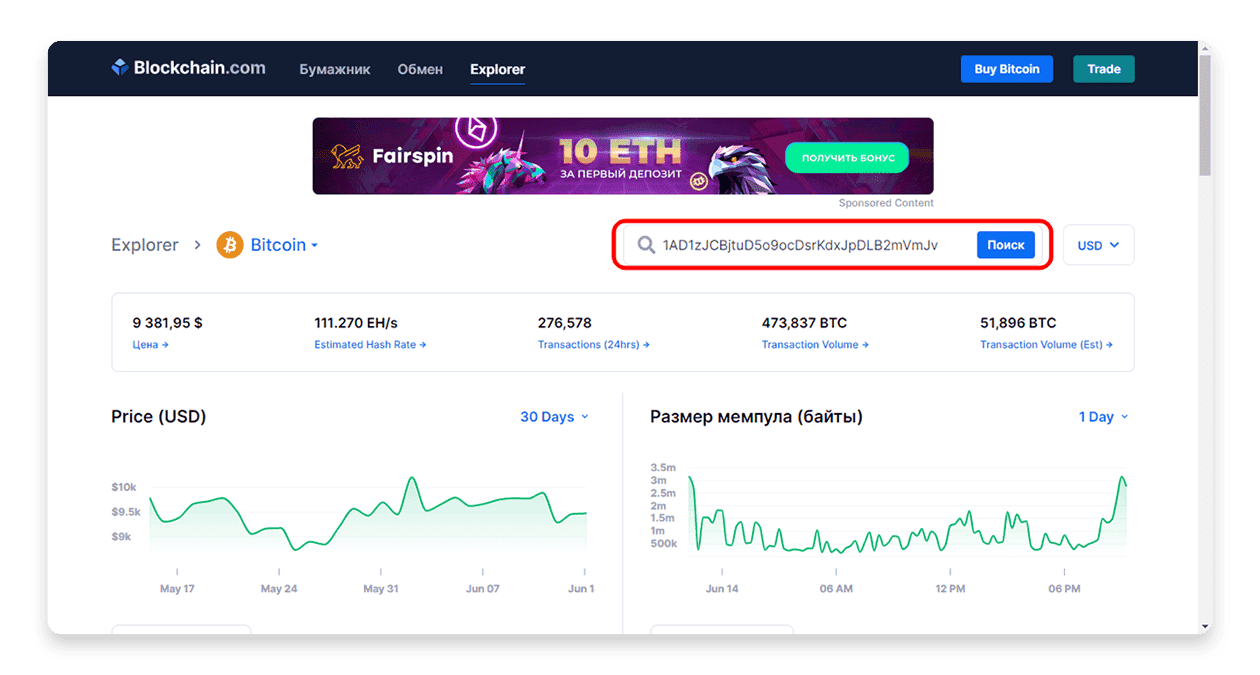Click the mempool size line chart
This screenshot has width=1260, height=675.
coord(907,515)
